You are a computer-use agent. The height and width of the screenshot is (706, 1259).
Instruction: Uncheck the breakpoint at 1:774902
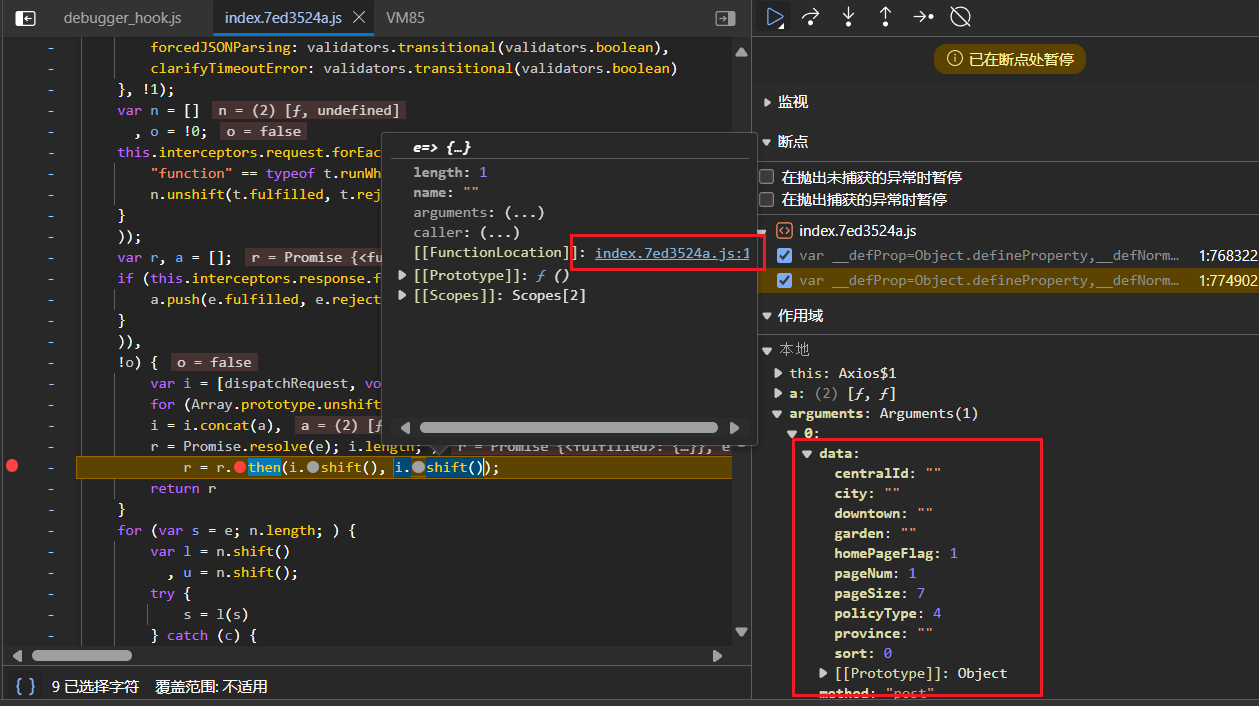click(785, 280)
